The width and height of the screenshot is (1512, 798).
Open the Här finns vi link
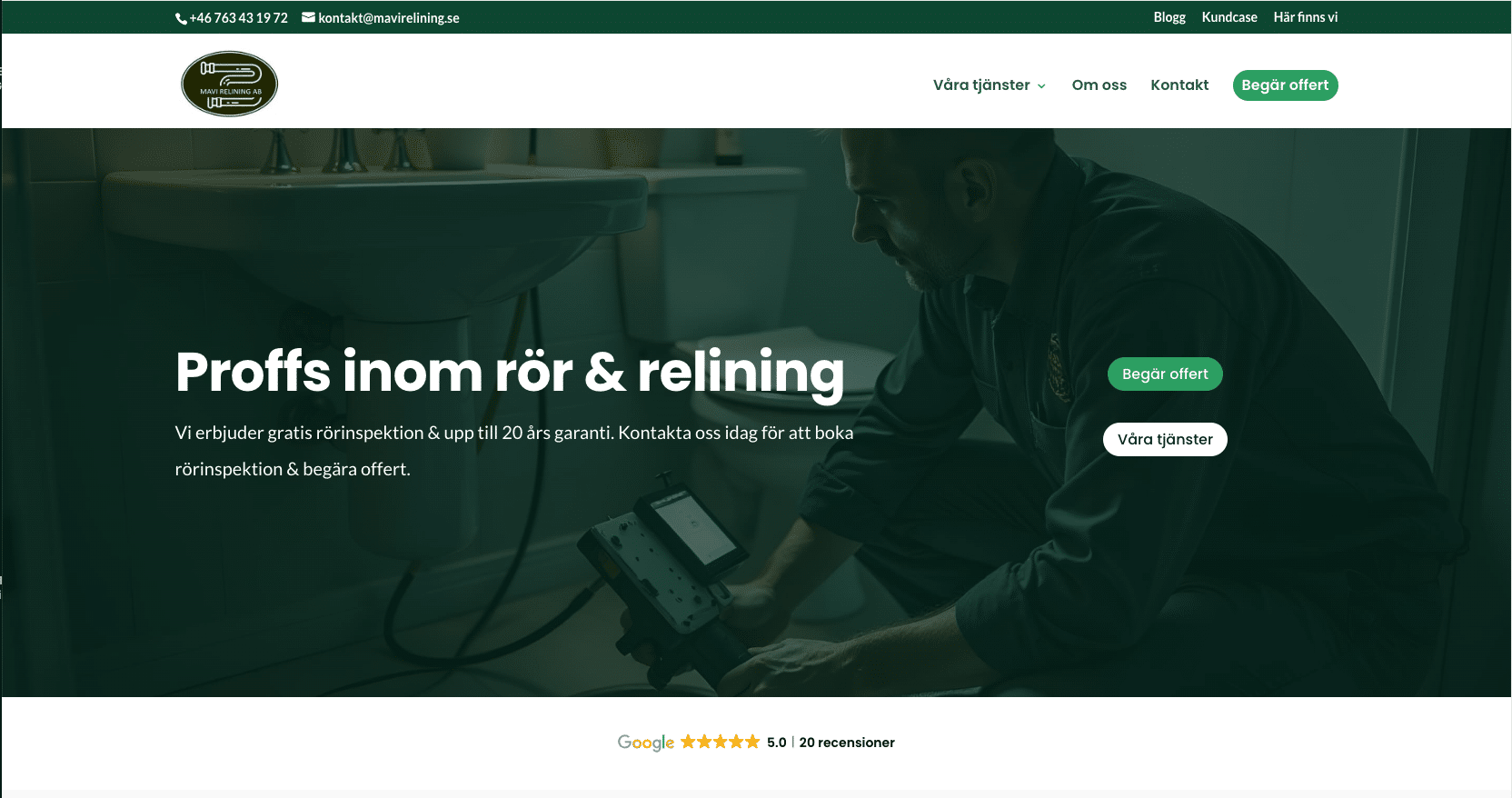[1305, 17]
